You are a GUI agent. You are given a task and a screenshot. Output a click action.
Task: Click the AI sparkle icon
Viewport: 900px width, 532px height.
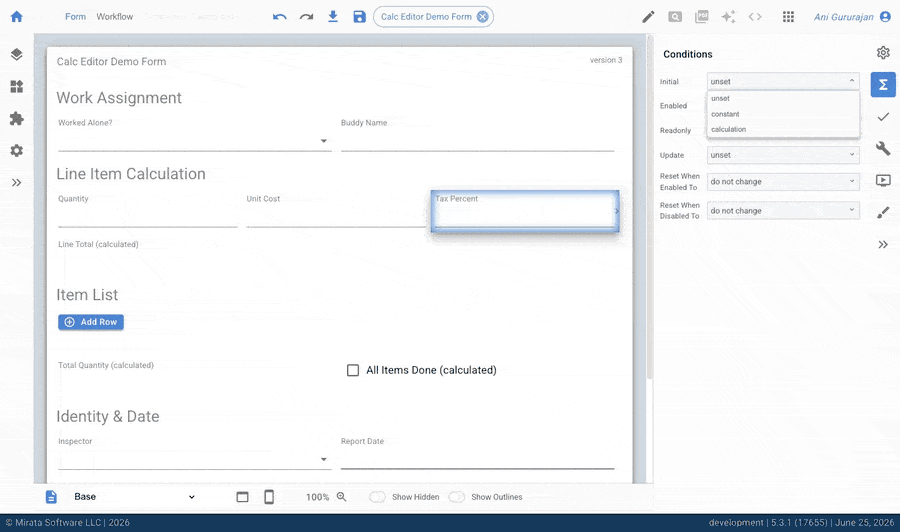(x=728, y=17)
